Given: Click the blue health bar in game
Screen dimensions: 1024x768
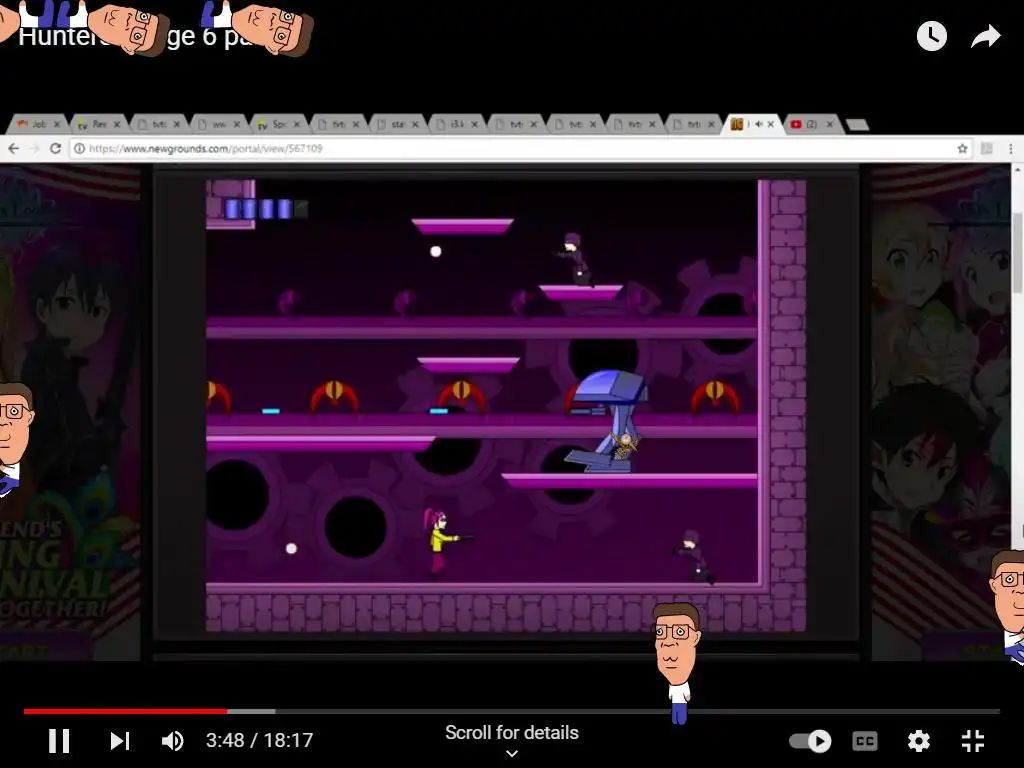Looking at the screenshot, I should coord(266,209).
